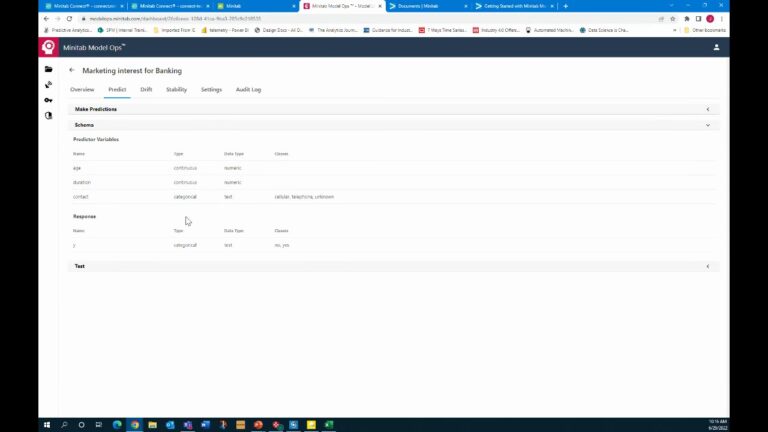Click the Minitab Model Ops logo

tap(48, 48)
